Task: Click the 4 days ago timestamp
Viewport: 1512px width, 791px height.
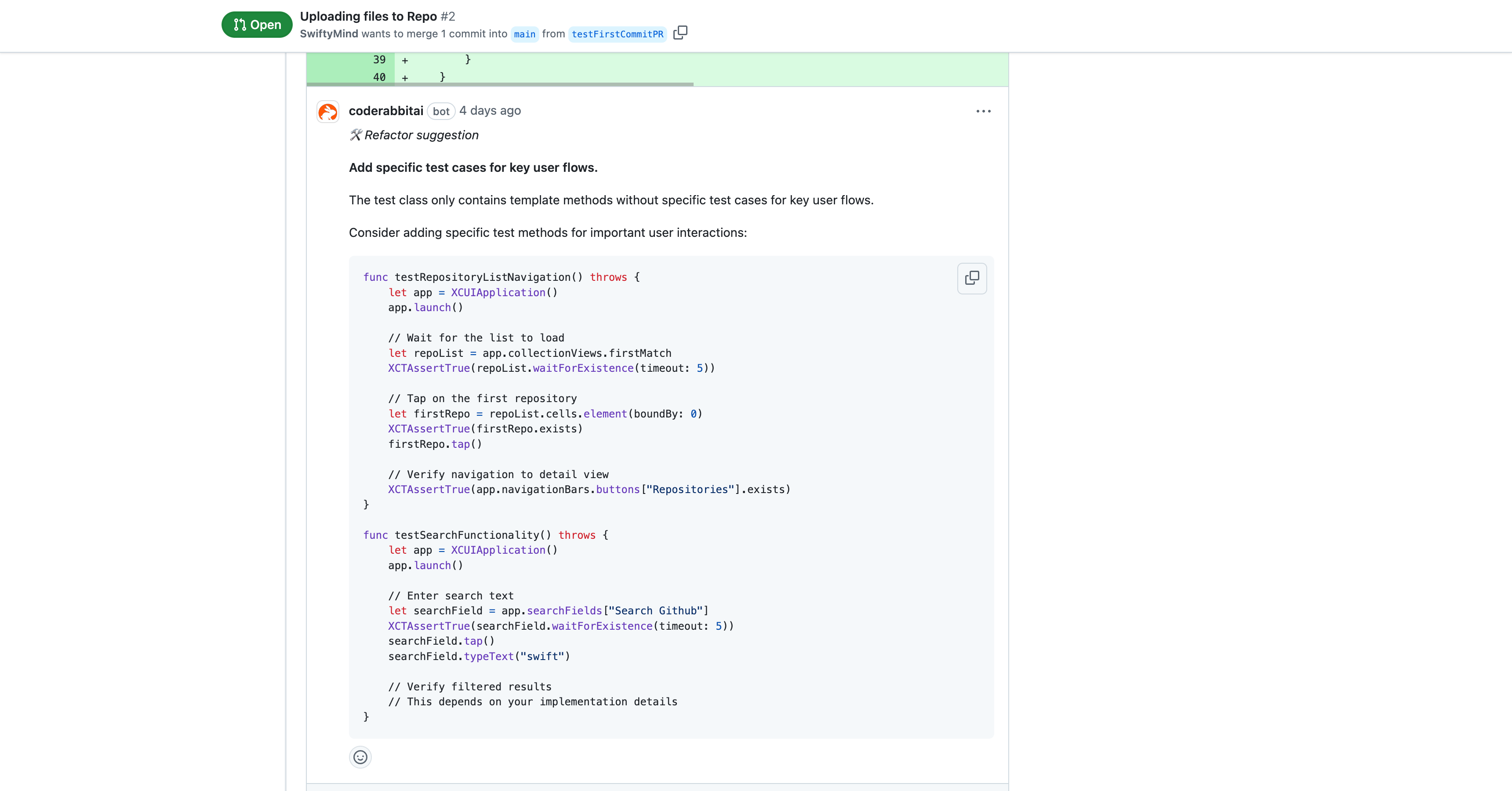Action: click(x=490, y=111)
